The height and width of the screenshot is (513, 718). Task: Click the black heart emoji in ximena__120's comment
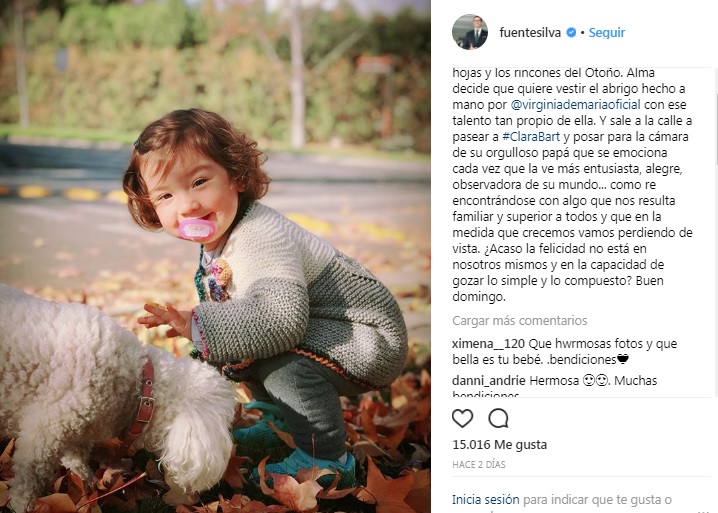(622, 359)
